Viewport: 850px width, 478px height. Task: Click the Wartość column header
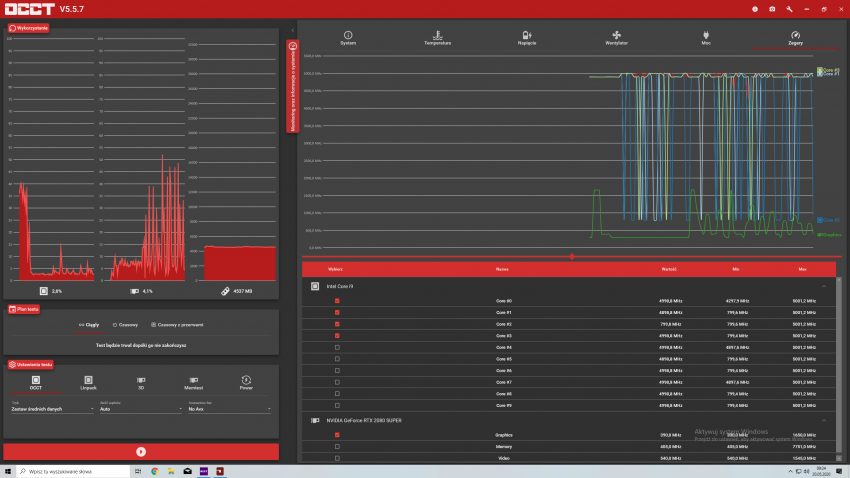(669, 269)
